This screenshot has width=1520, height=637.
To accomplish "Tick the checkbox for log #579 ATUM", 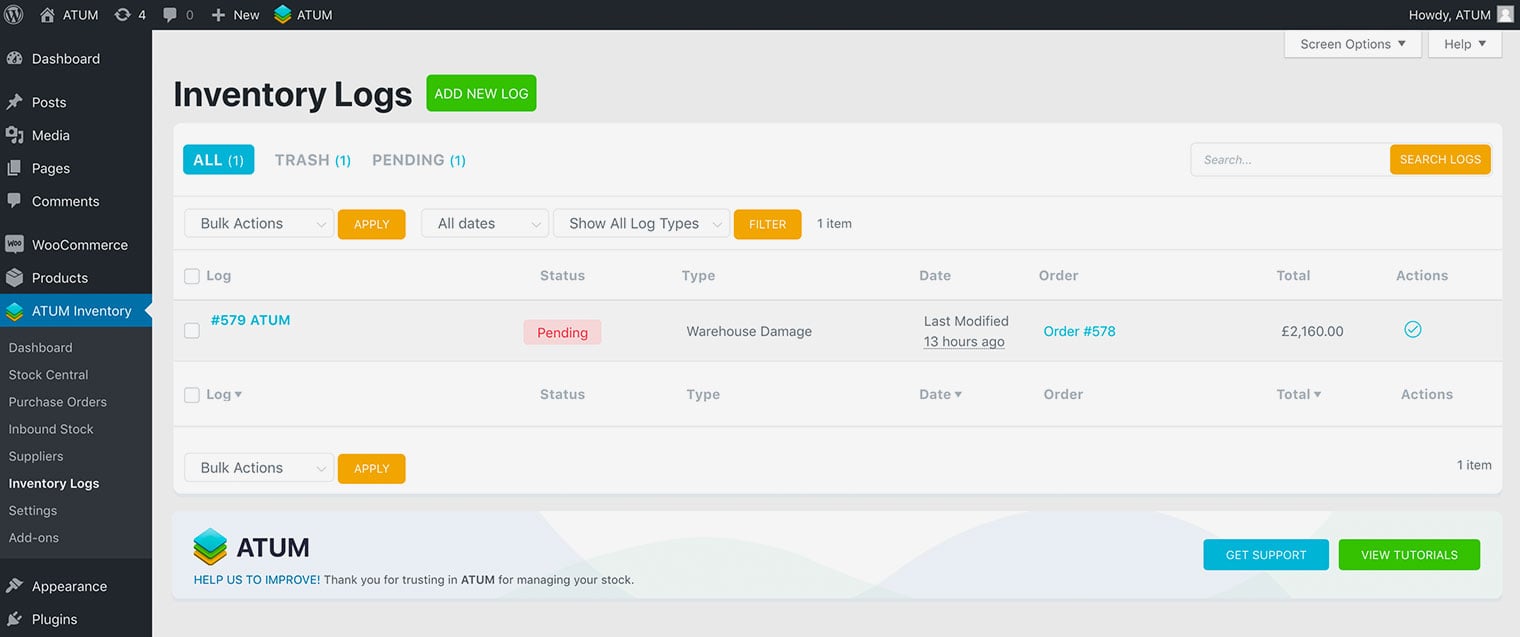I will (192, 331).
